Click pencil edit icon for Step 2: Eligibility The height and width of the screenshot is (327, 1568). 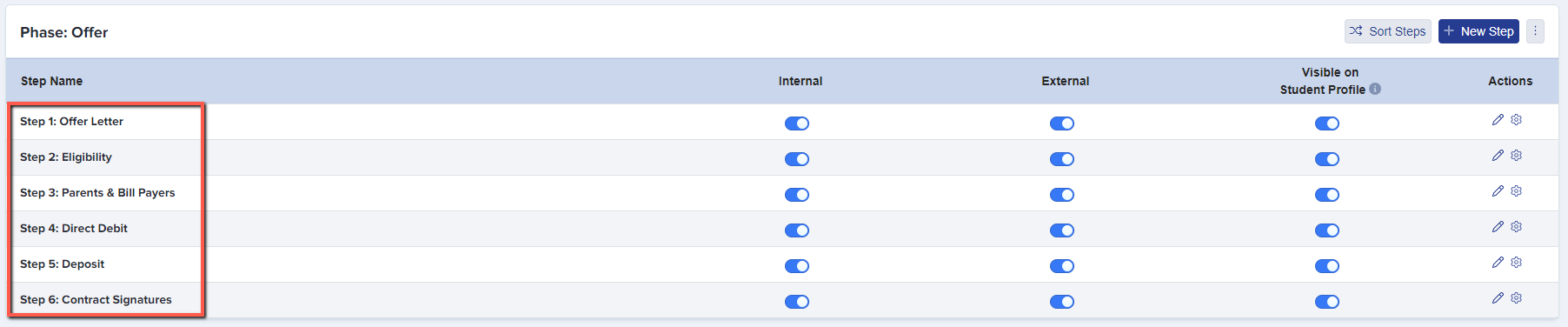[x=1498, y=156]
